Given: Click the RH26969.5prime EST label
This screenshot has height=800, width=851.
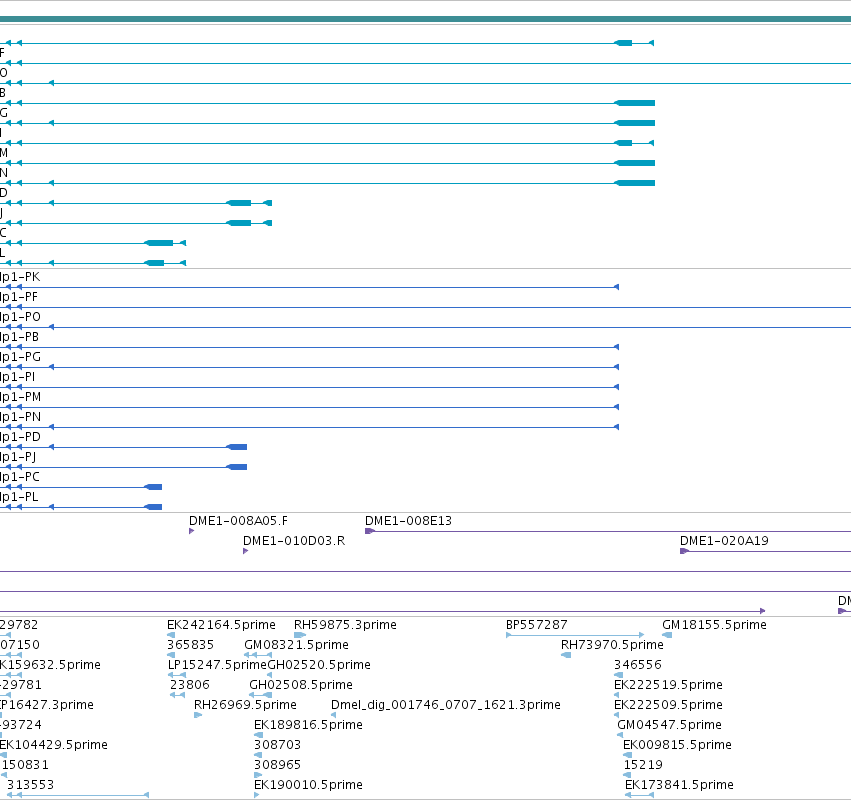Looking at the screenshot, I should click(x=245, y=706).
